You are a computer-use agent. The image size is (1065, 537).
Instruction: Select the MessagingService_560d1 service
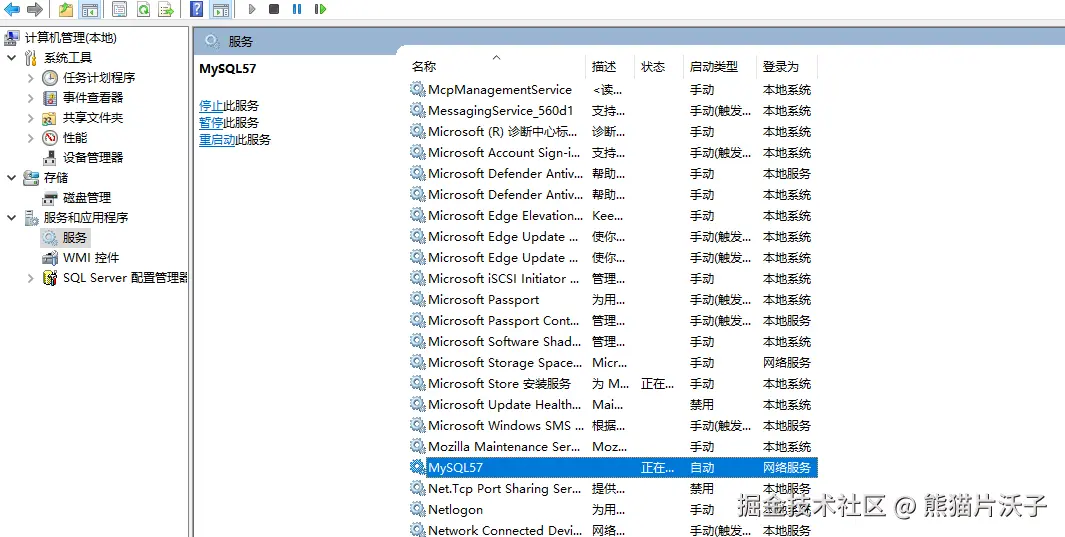(x=613, y=111)
